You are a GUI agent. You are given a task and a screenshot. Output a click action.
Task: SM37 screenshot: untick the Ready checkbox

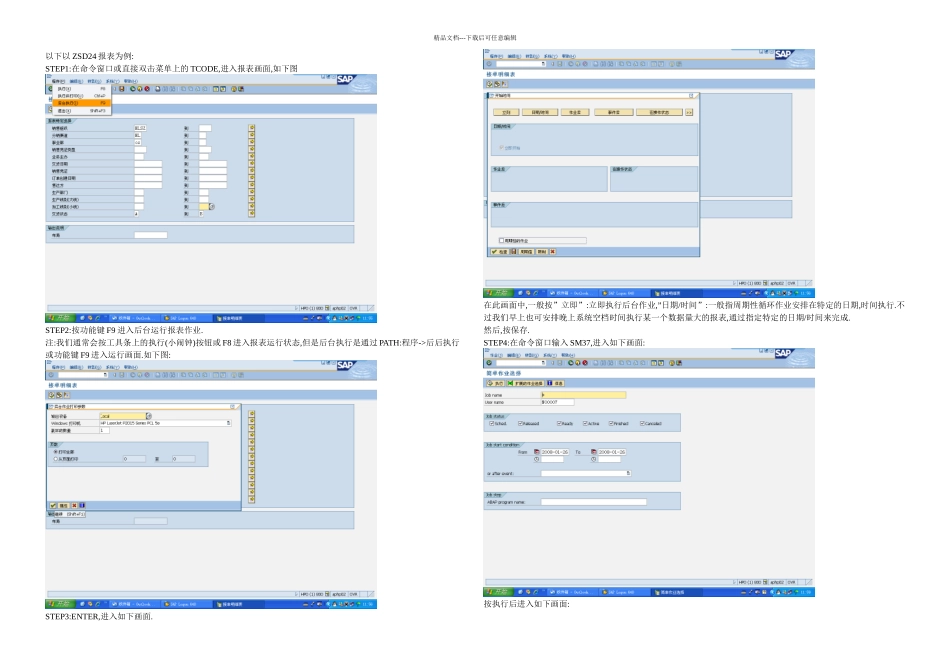pyautogui.click(x=559, y=424)
